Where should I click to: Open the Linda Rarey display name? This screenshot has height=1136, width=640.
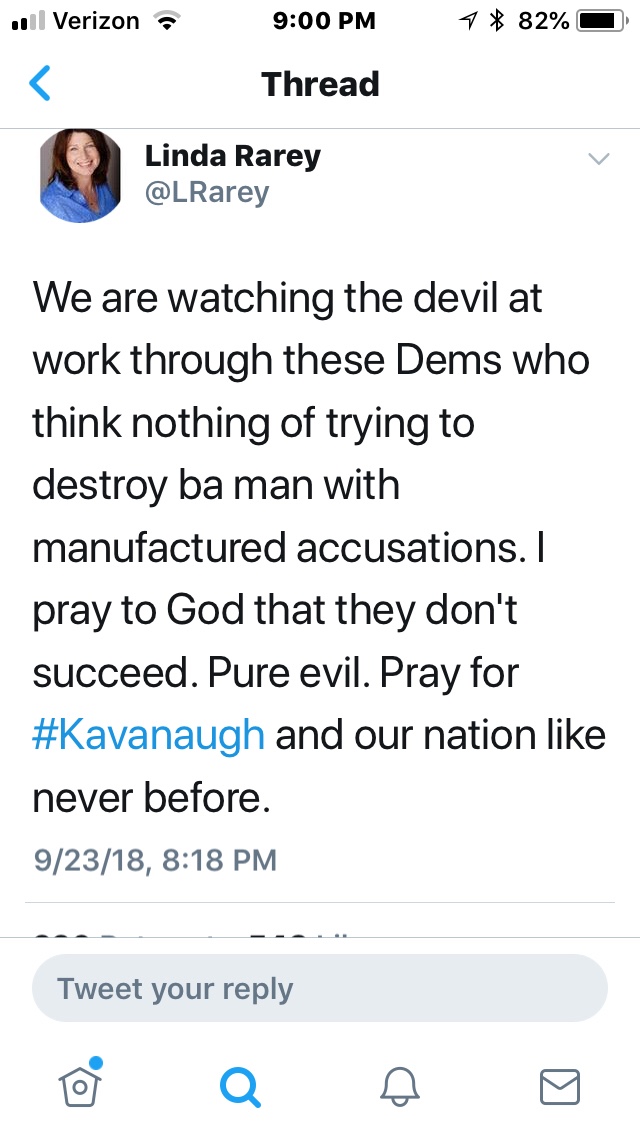232,156
